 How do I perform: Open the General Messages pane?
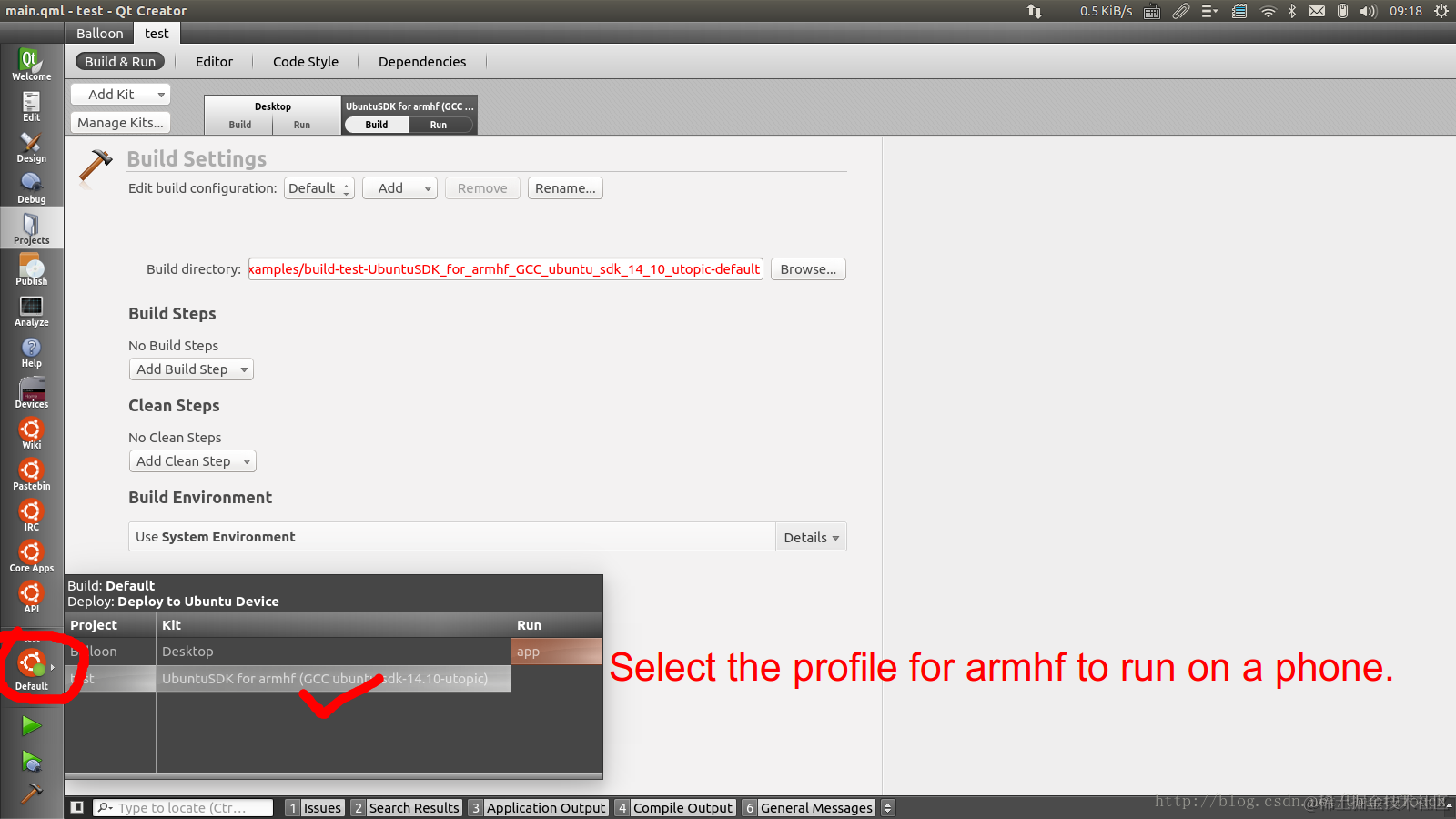(808, 807)
